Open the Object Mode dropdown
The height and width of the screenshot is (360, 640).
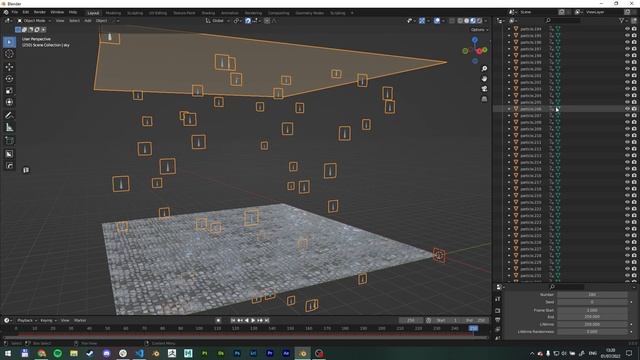coord(34,20)
